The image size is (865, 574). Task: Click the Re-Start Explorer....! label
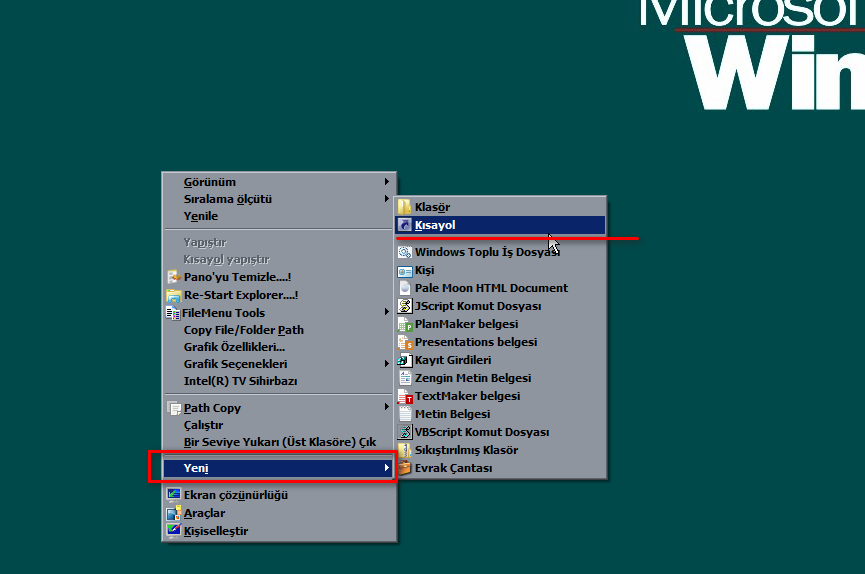[x=241, y=295]
